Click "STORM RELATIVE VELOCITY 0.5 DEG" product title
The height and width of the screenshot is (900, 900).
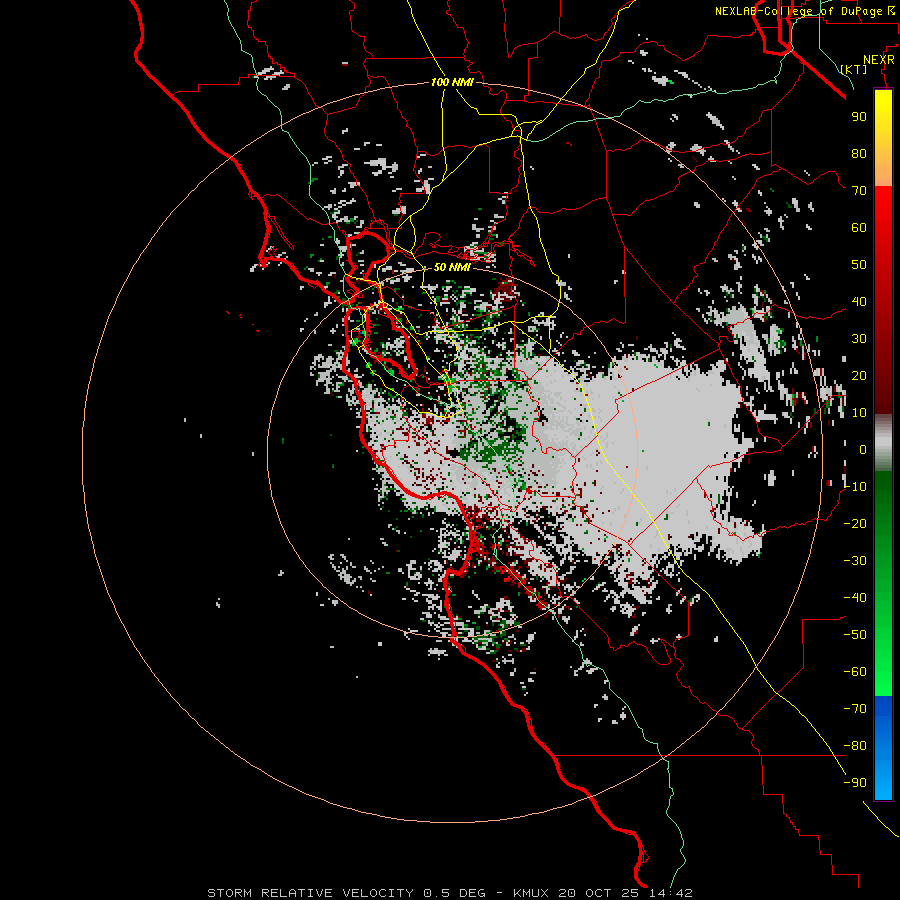pyautogui.click(x=346, y=893)
